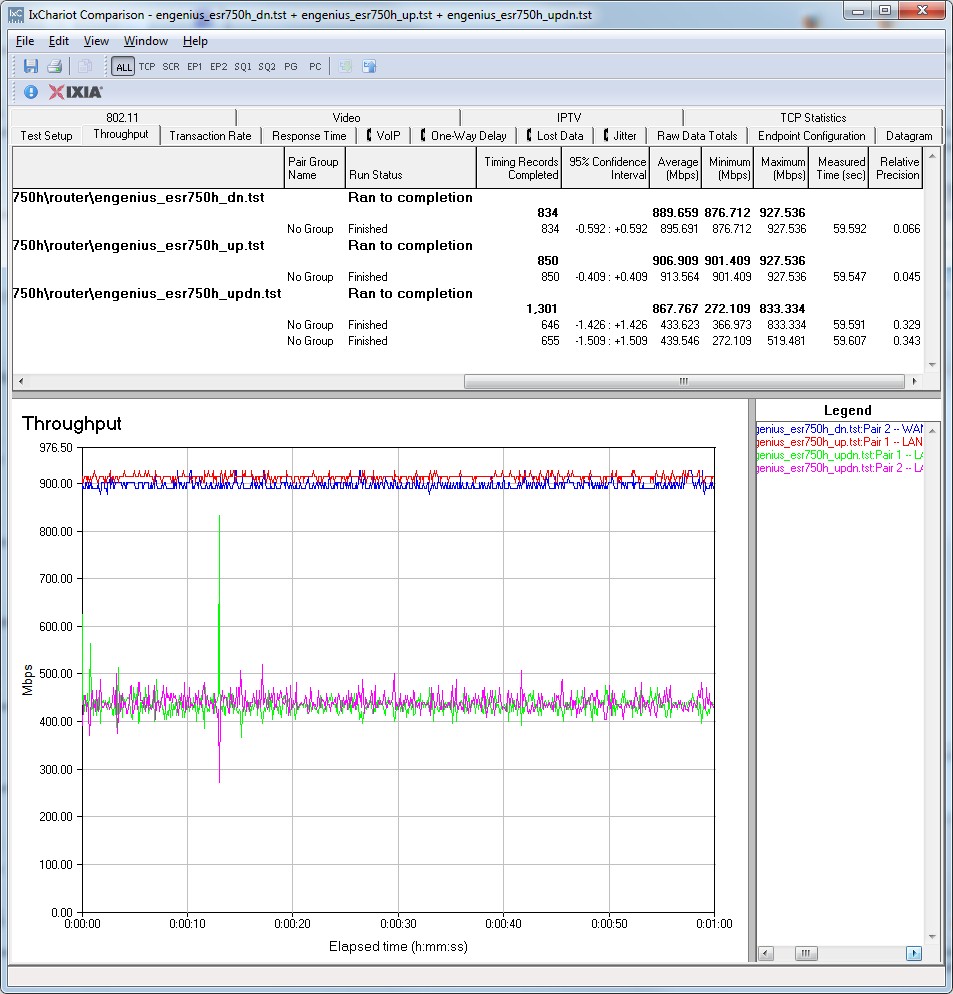953x994 pixels.
Task: Toggle the SQ2 filter button
Action: coord(267,67)
